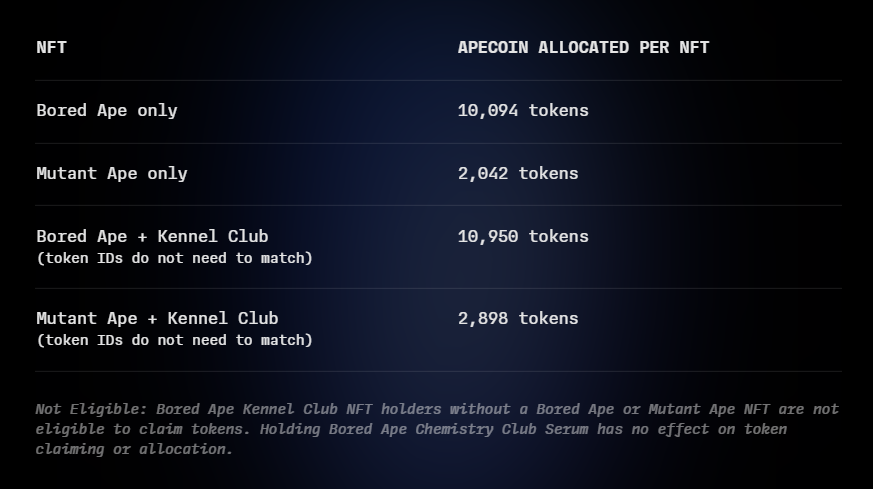This screenshot has height=489, width=873.
Task: Click the 2,042 tokens value
Action: 518,173
